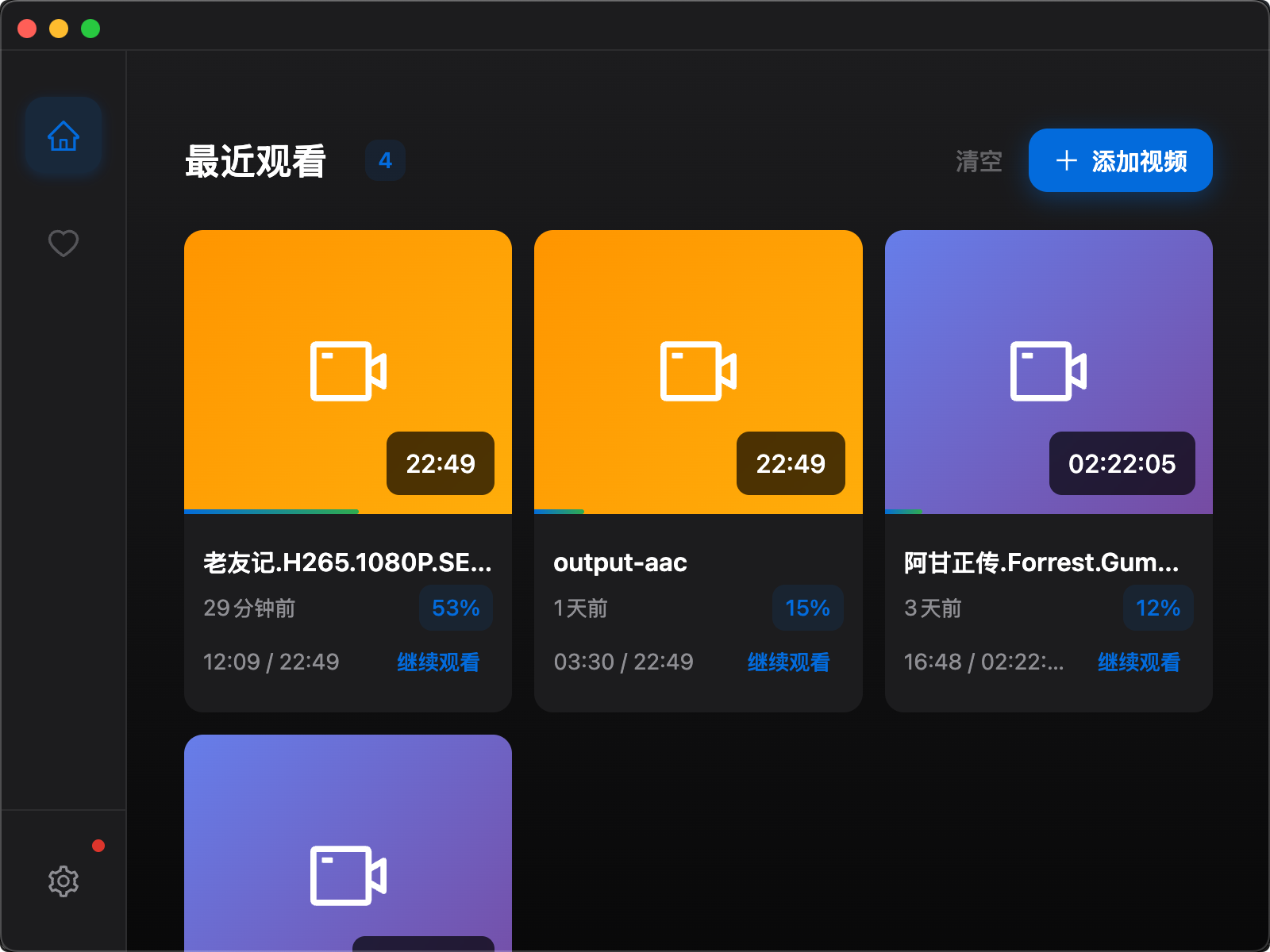Click the camera icon on the 老友记 thumbnail
Screen dimensions: 1270x952
coord(348,371)
